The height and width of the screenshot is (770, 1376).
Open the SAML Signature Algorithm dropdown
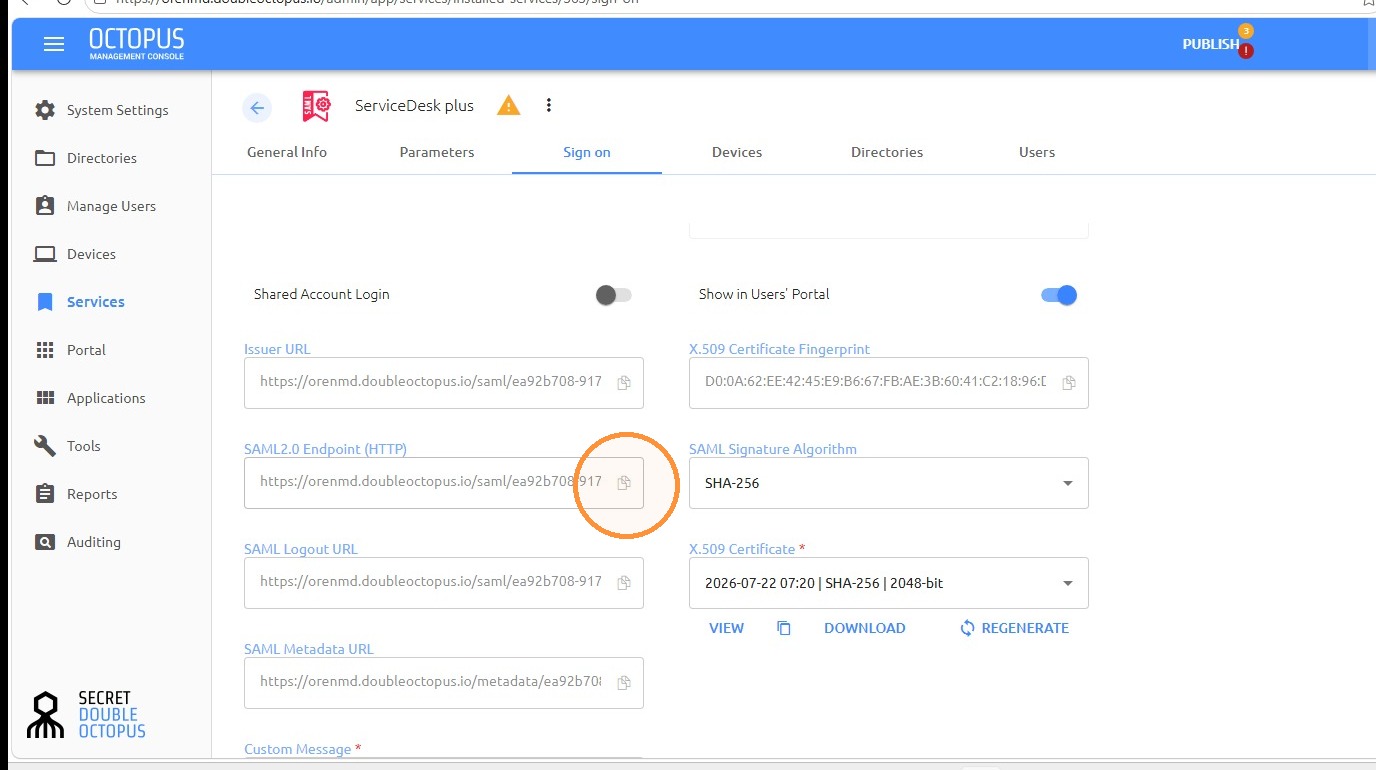[889, 483]
